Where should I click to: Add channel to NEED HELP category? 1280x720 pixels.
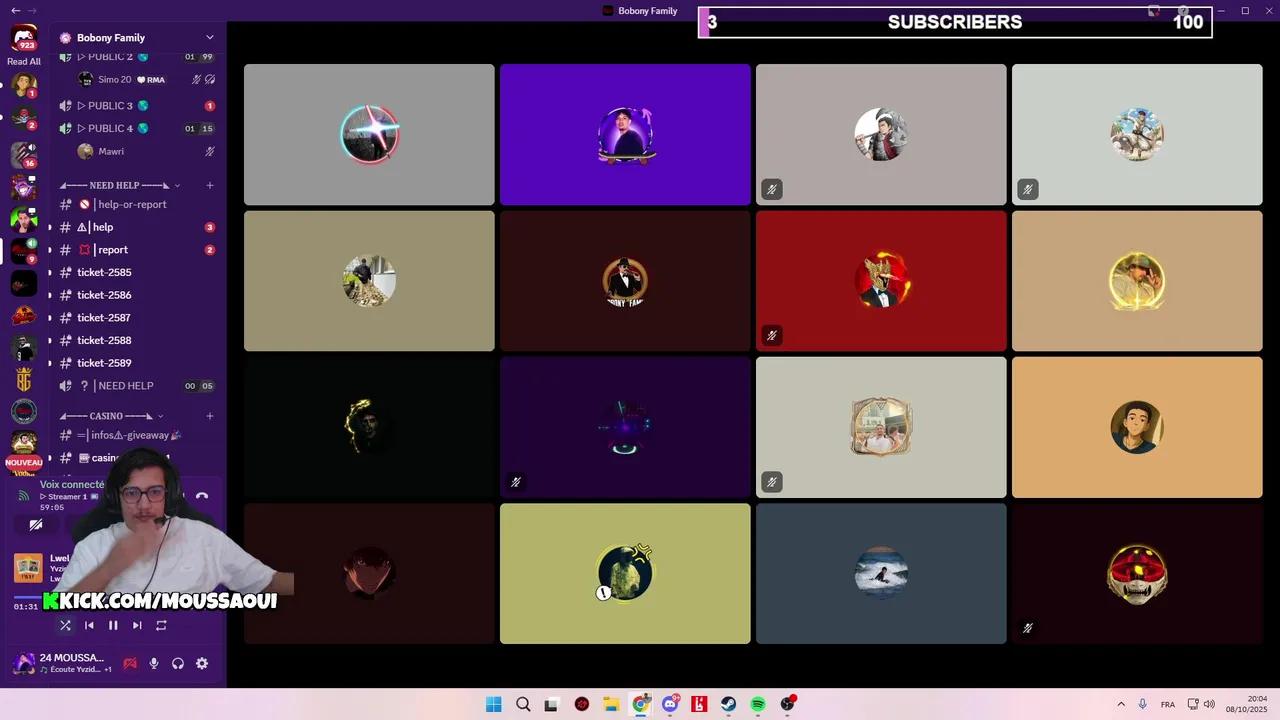(210, 185)
